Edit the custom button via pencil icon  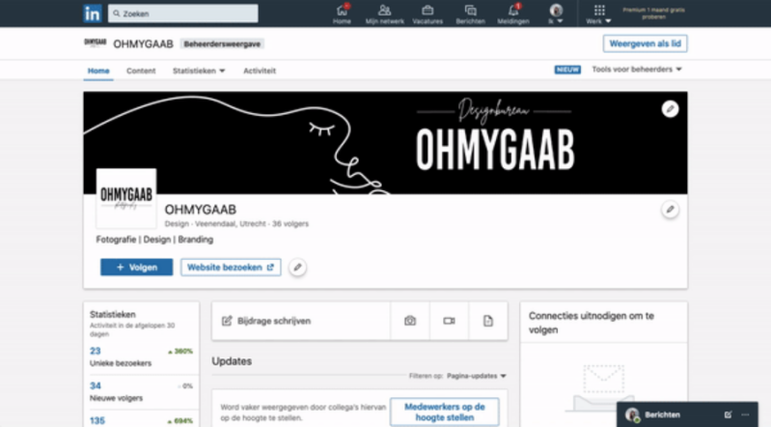297,267
